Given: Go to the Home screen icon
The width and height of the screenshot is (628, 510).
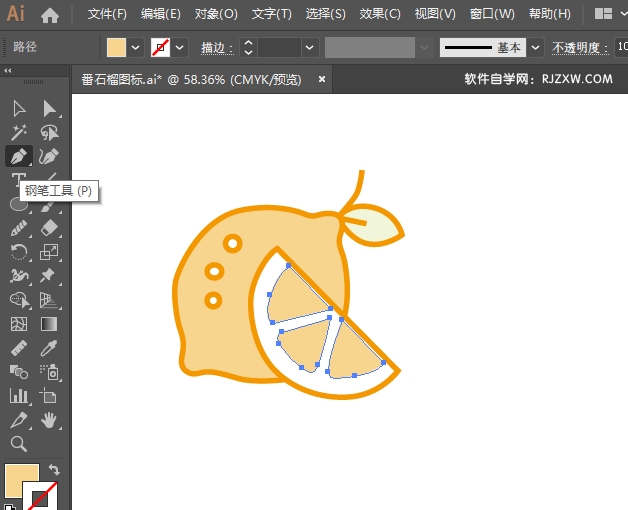Looking at the screenshot, I should [x=50, y=14].
